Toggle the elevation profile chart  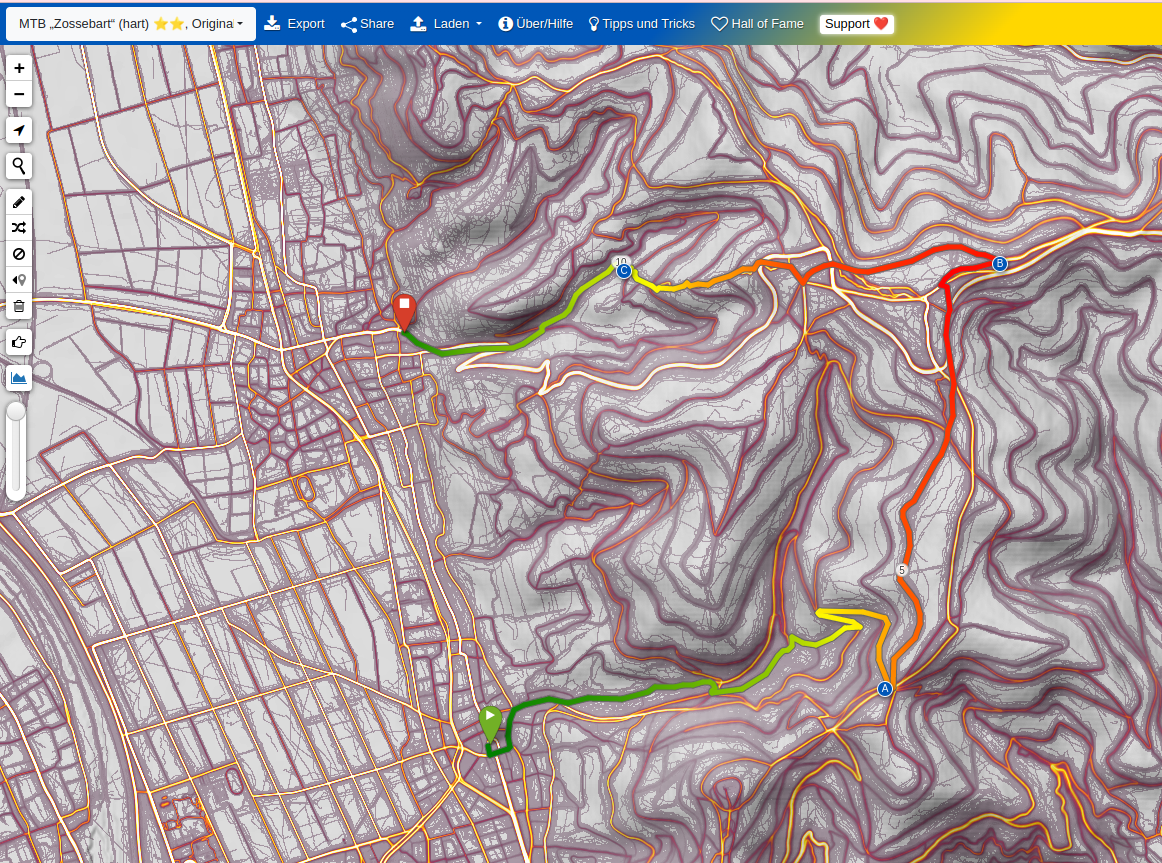point(19,378)
